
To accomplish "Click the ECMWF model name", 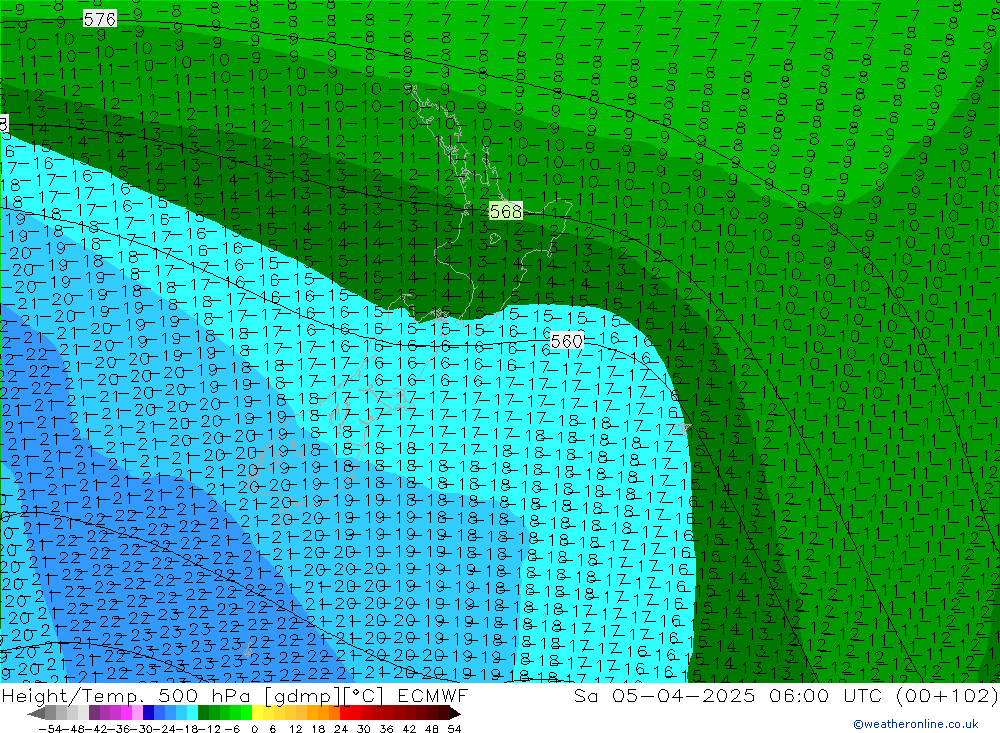I will point(432,696).
